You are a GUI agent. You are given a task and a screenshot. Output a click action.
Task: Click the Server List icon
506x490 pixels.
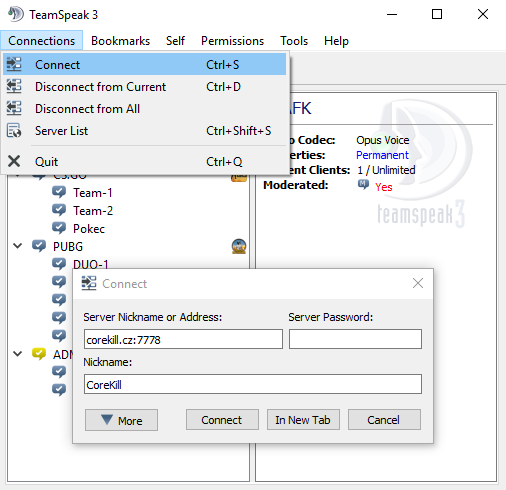pos(14,131)
